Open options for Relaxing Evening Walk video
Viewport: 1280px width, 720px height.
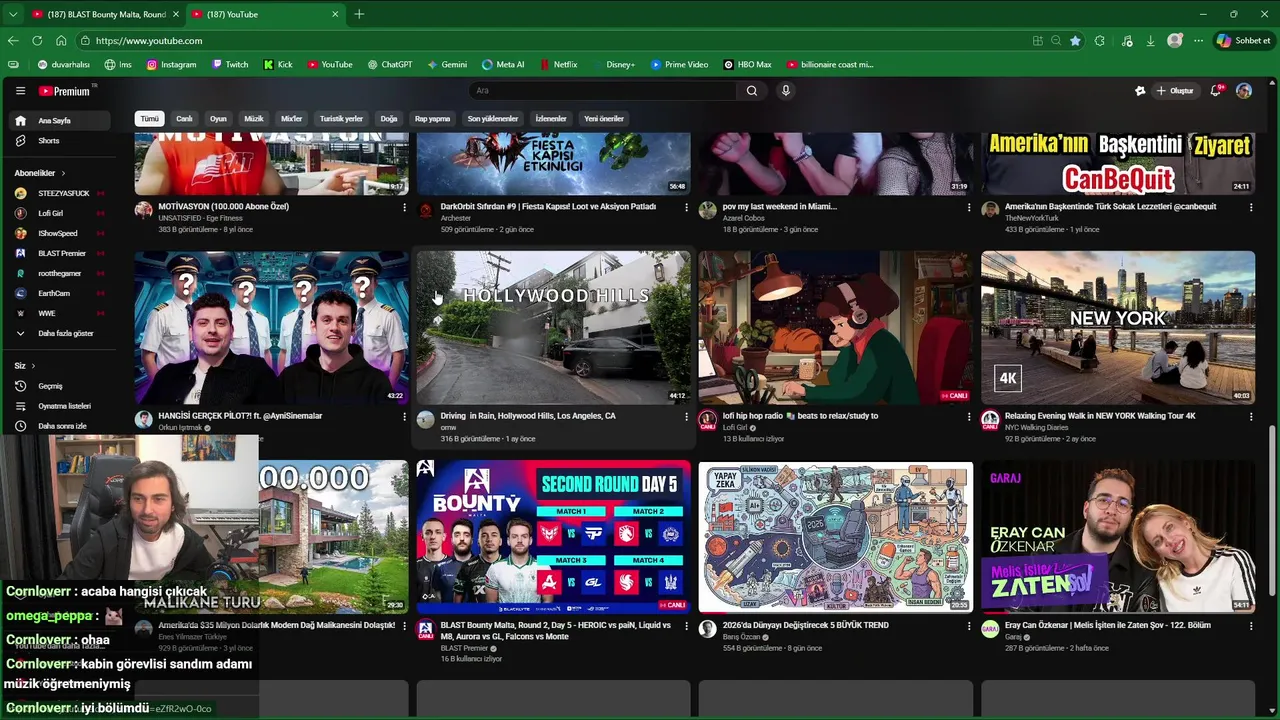[x=1250, y=417]
